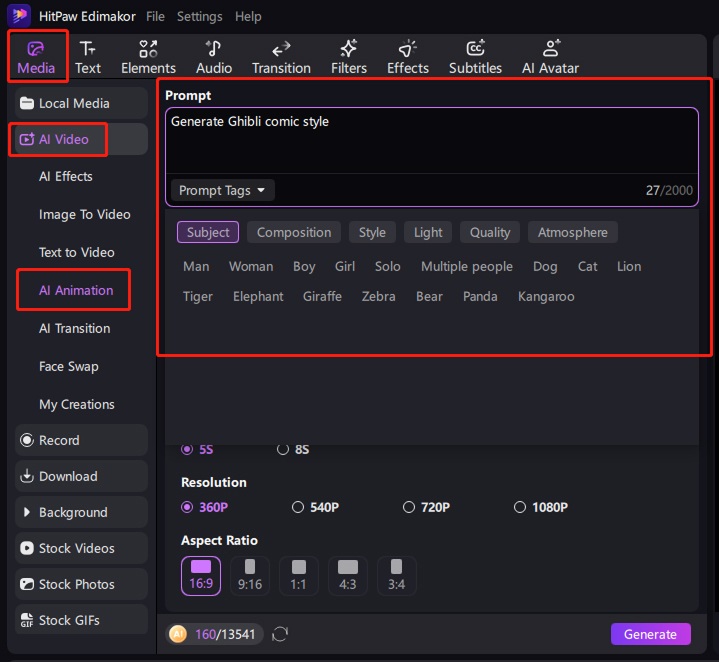719x662 pixels.
Task: Open Stock Videos library
Action: click(81, 548)
